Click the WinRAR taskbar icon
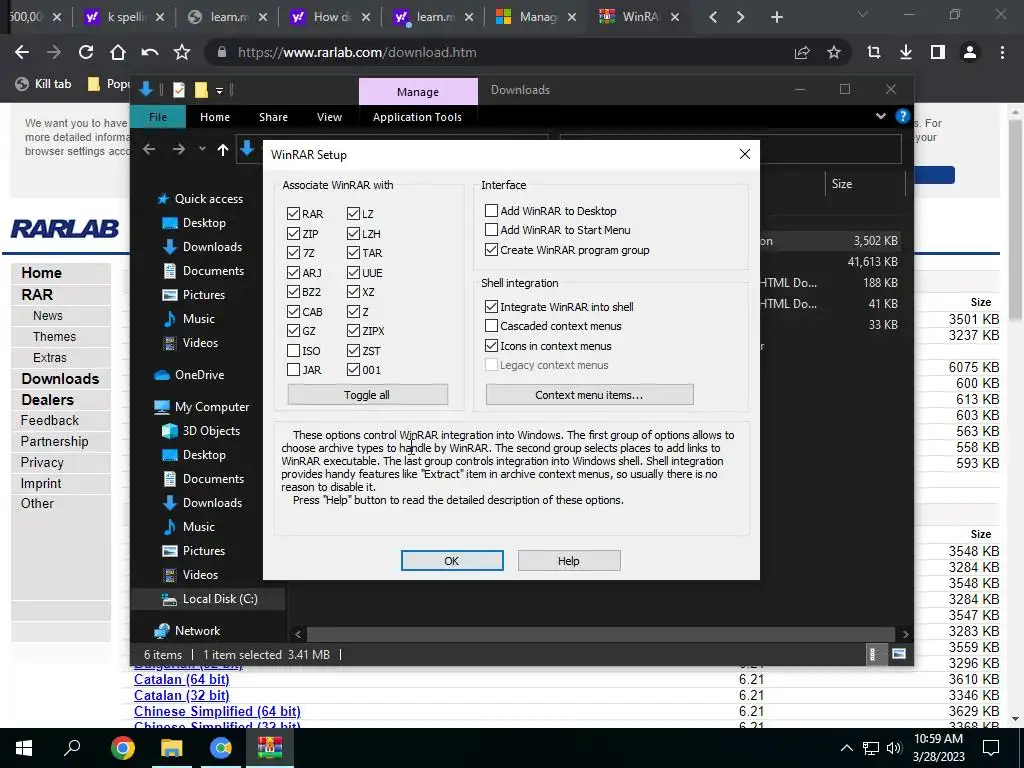 coord(270,748)
